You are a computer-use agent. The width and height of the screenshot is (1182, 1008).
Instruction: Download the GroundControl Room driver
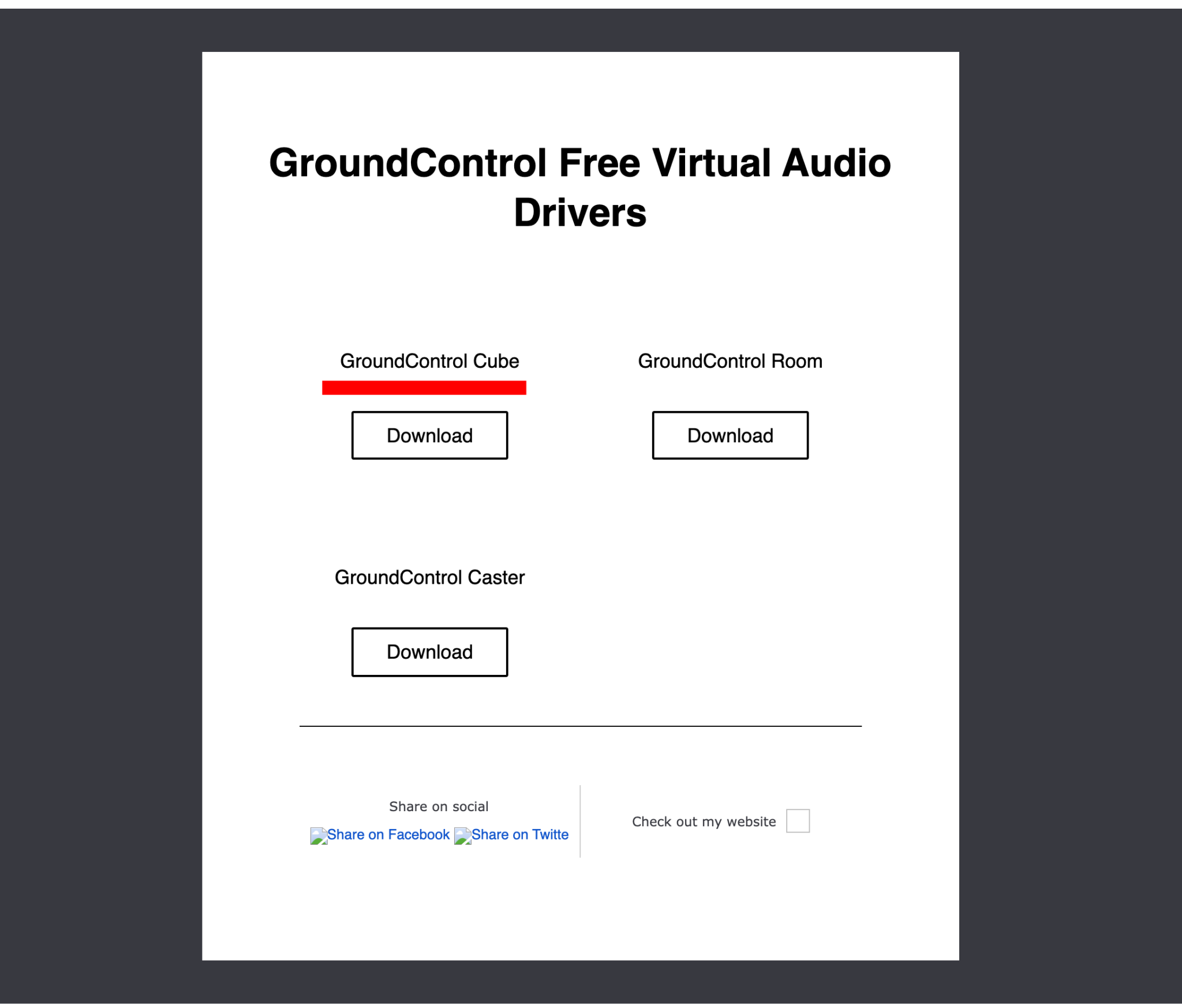730,435
